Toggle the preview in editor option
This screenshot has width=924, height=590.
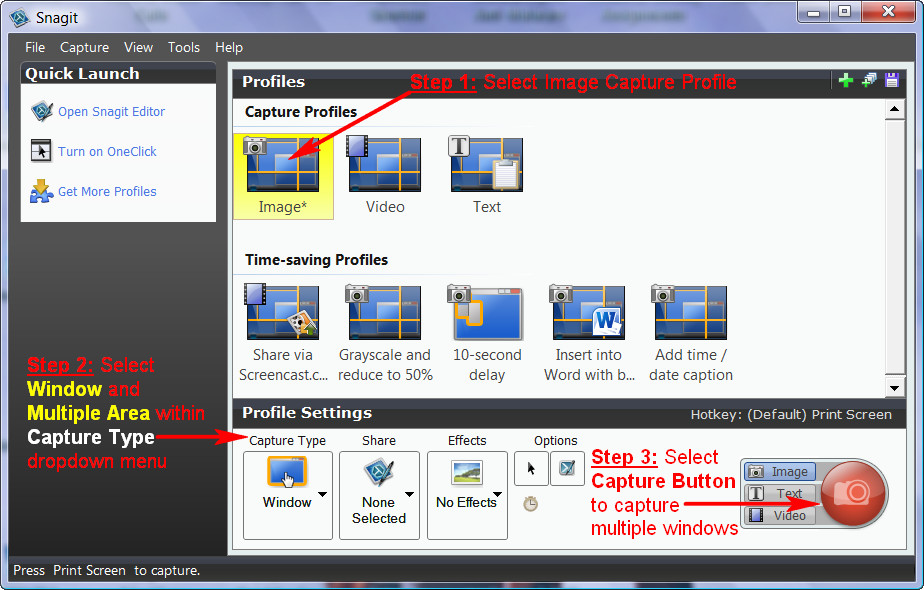567,468
